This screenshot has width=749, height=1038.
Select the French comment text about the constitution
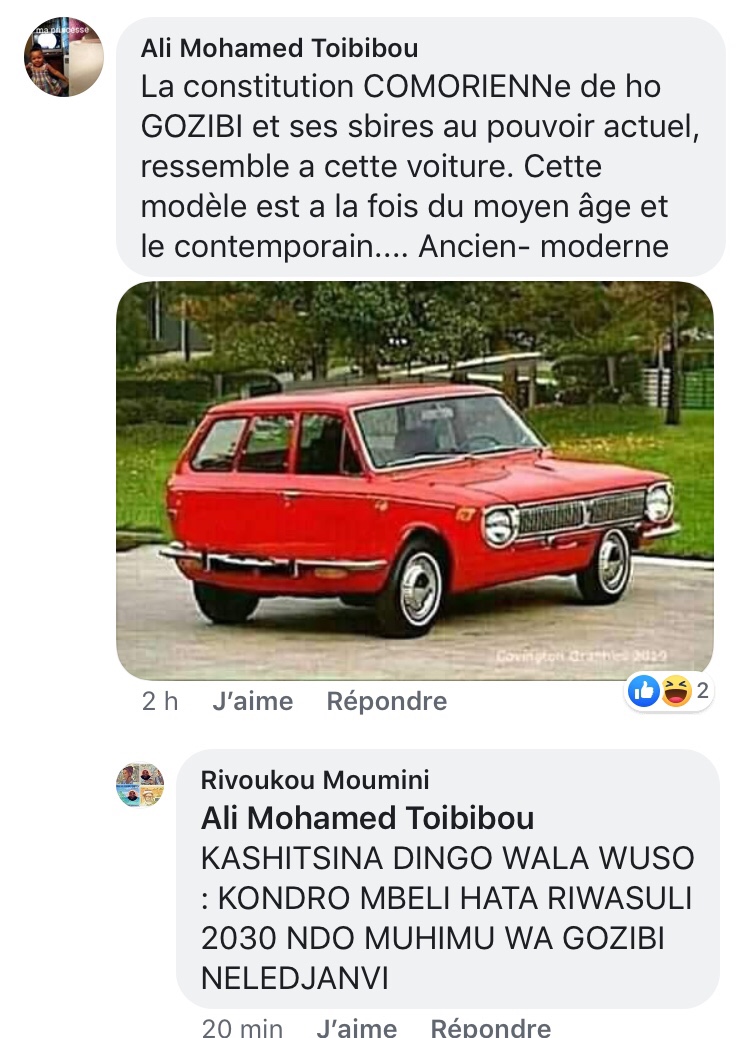click(x=420, y=166)
